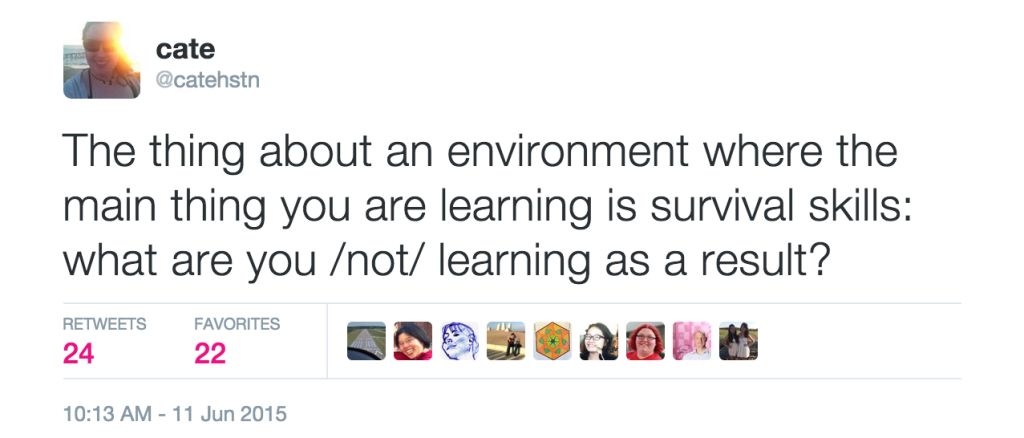Click the blue sketch drawing avatar
1024x438 pixels.
(x=459, y=341)
